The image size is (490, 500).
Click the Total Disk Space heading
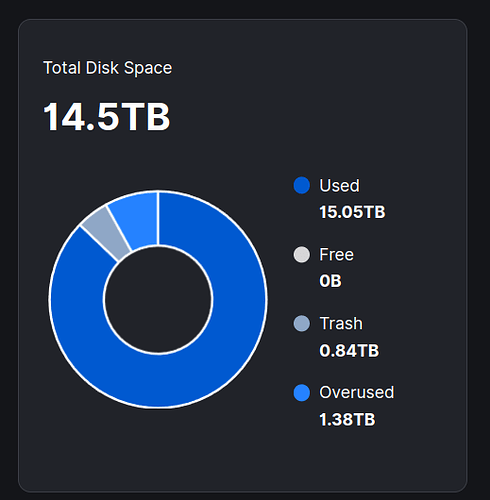(x=107, y=68)
